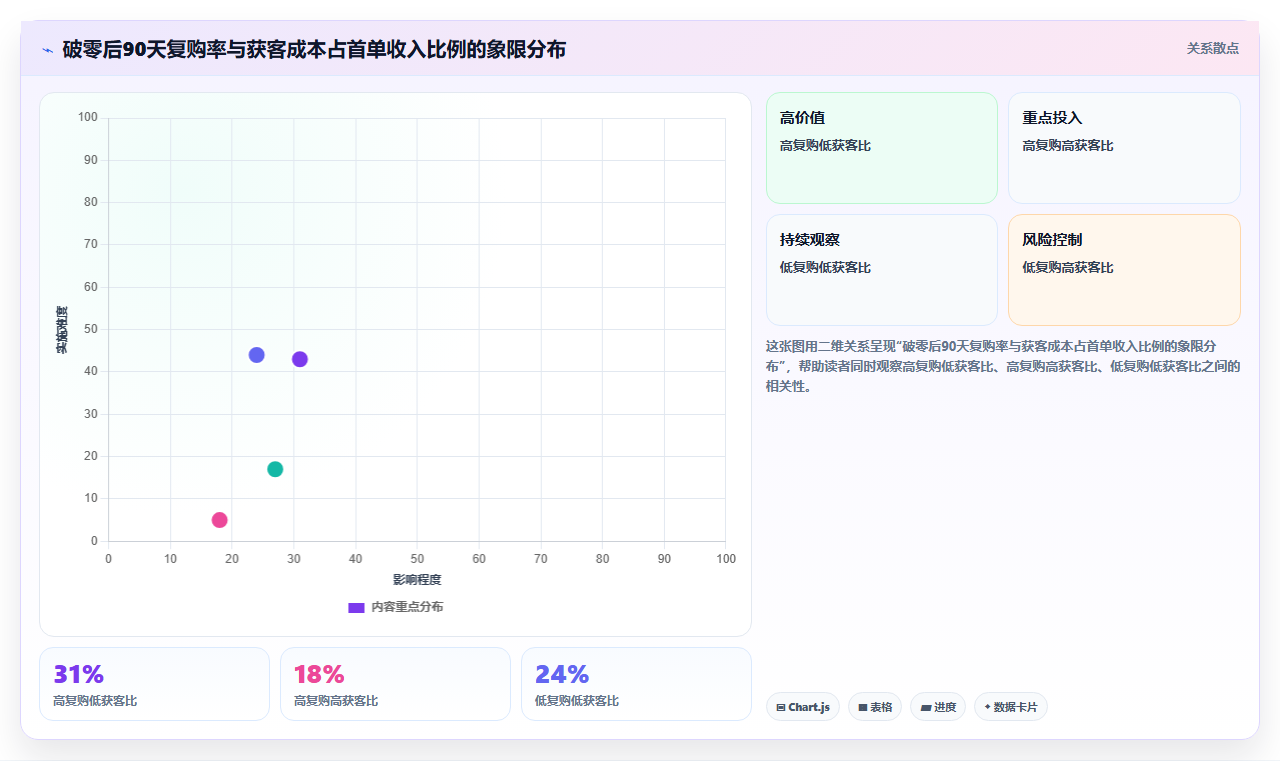Click the 31% 高复购低获客比 stat card
Image resolution: width=1280 pixels, height=761 pixels.
(154, 684)
